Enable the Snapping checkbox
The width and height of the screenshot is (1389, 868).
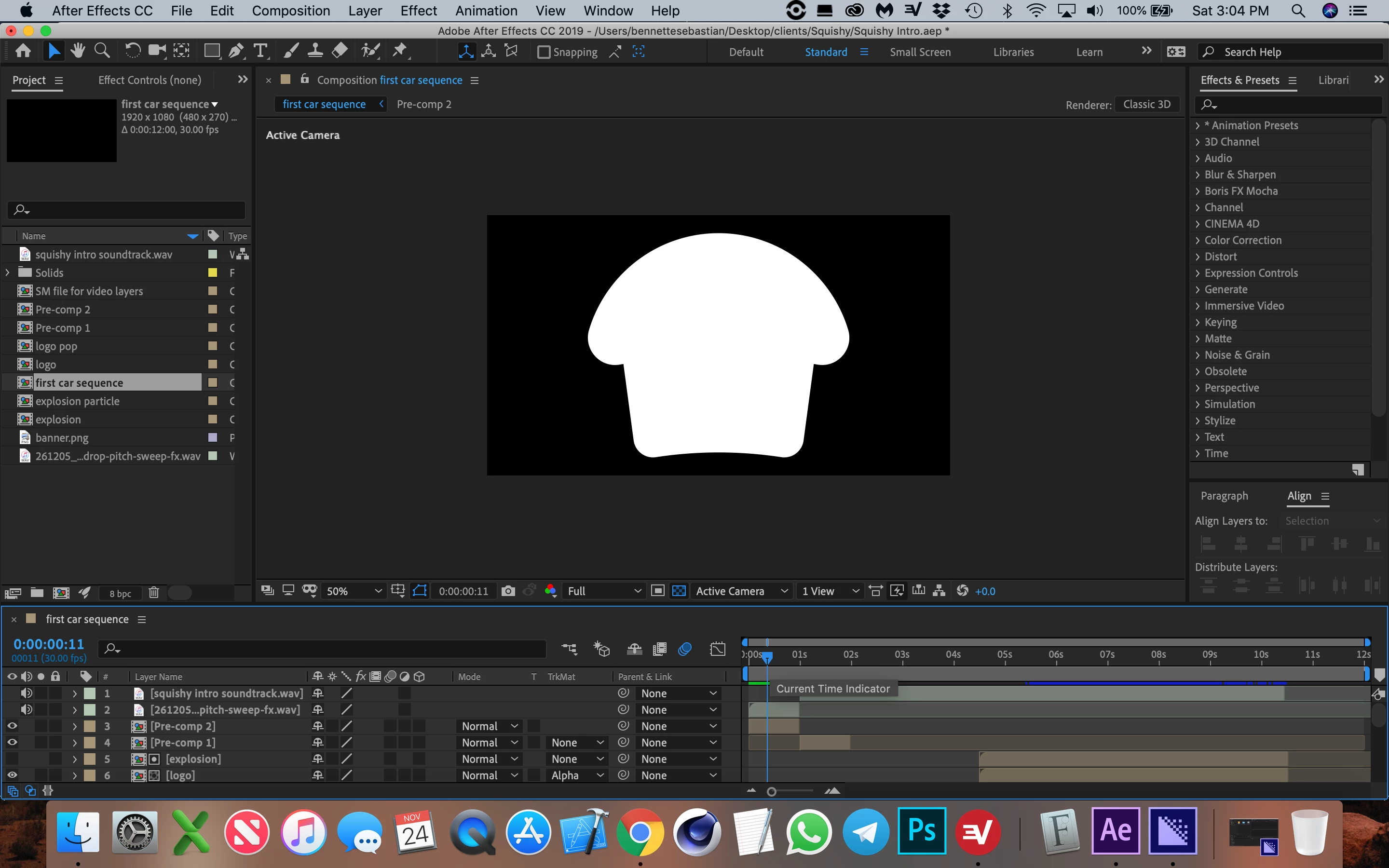point(544,52)
